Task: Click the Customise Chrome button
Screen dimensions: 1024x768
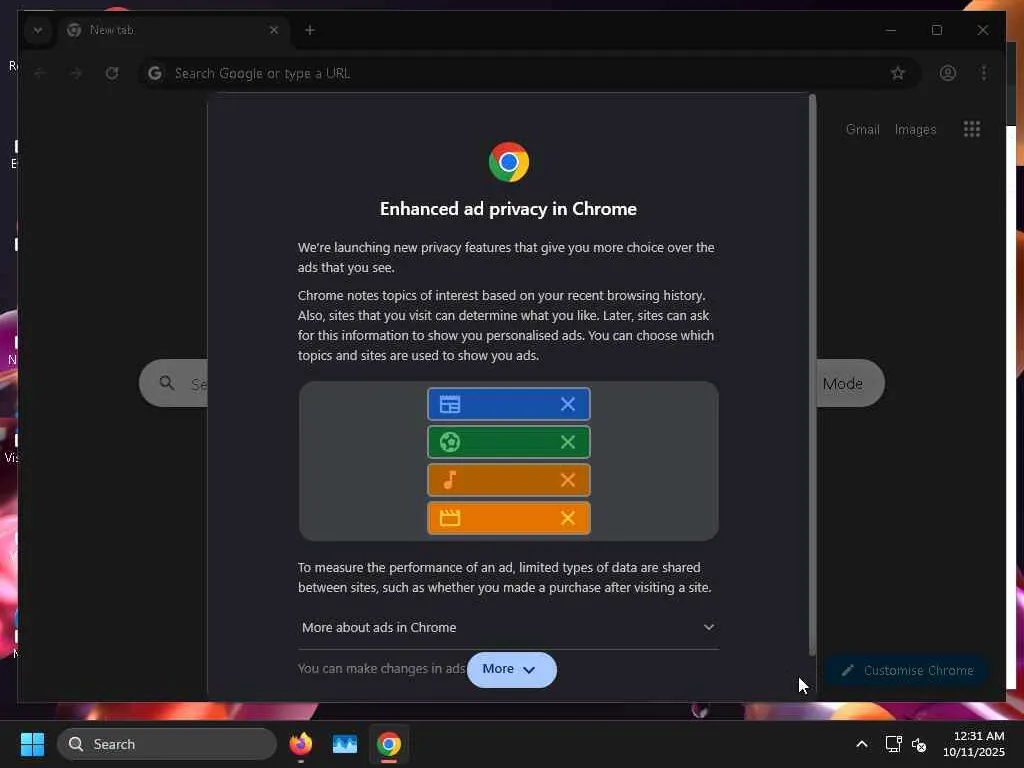Action: 907,671
